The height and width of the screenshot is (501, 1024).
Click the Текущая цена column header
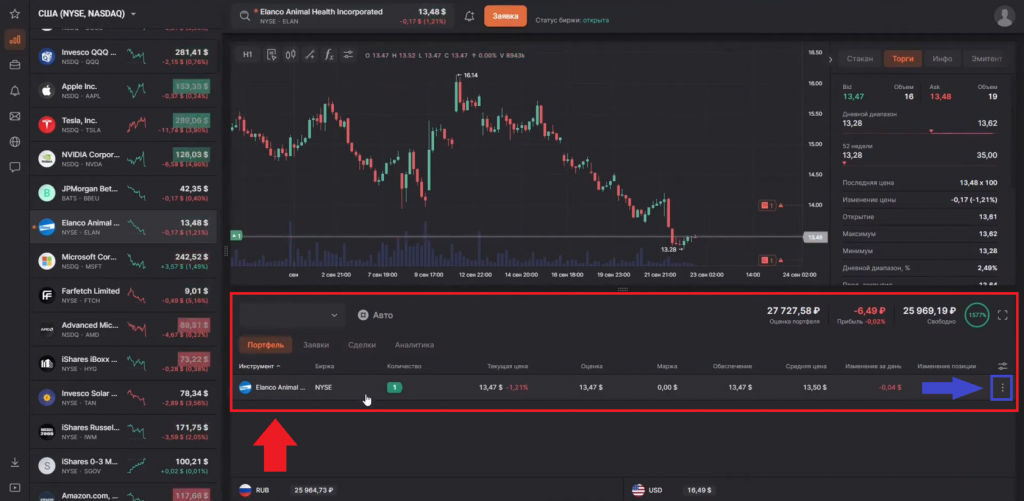(507, 366)
